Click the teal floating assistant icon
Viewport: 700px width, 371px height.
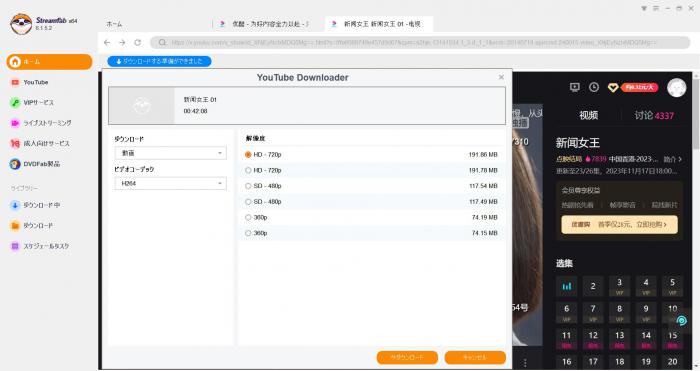coord(681,320)
